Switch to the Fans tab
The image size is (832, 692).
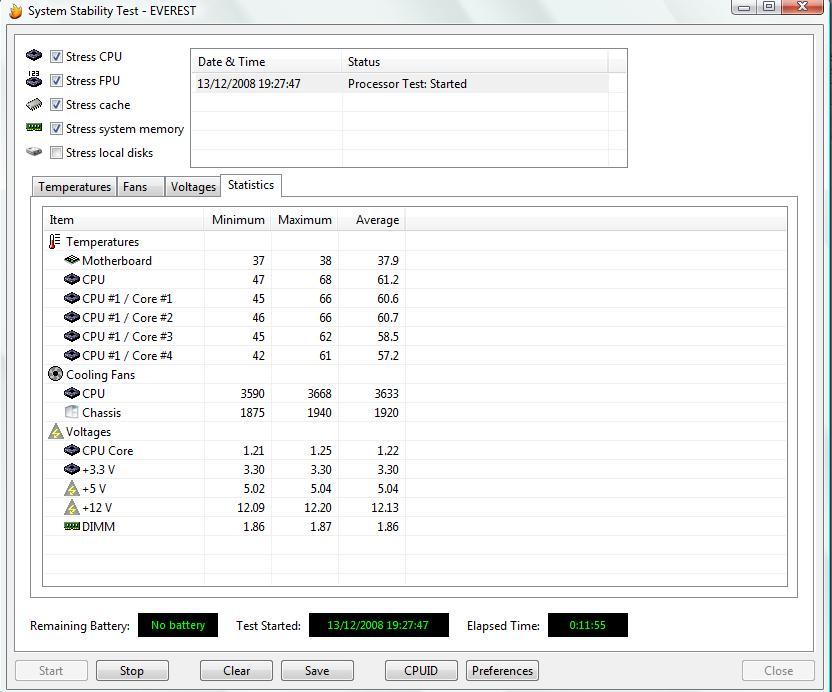(140, 187)
